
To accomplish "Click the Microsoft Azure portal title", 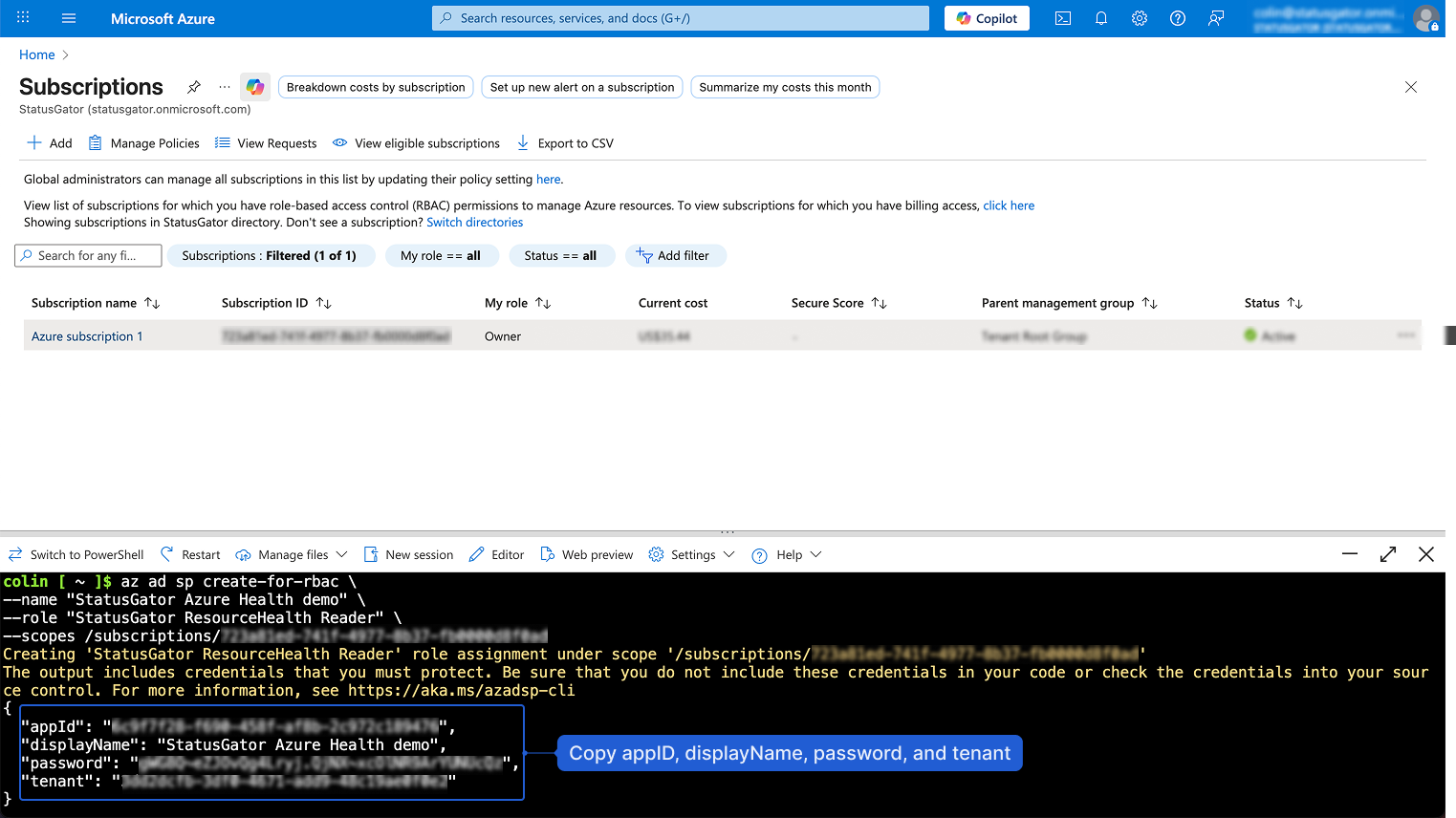I will pos(163,18).
